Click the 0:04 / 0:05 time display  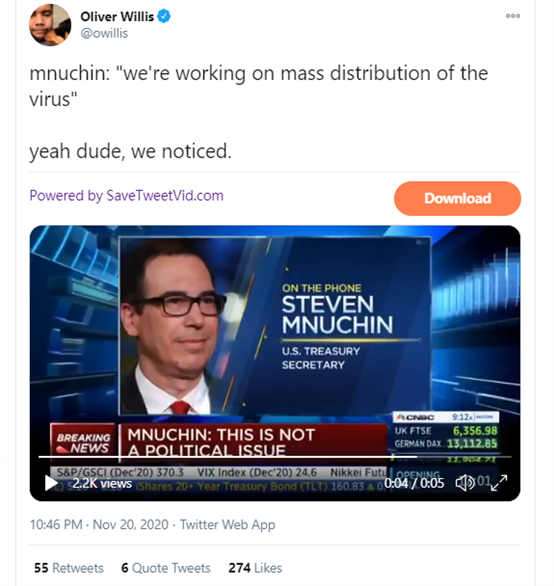414,483
